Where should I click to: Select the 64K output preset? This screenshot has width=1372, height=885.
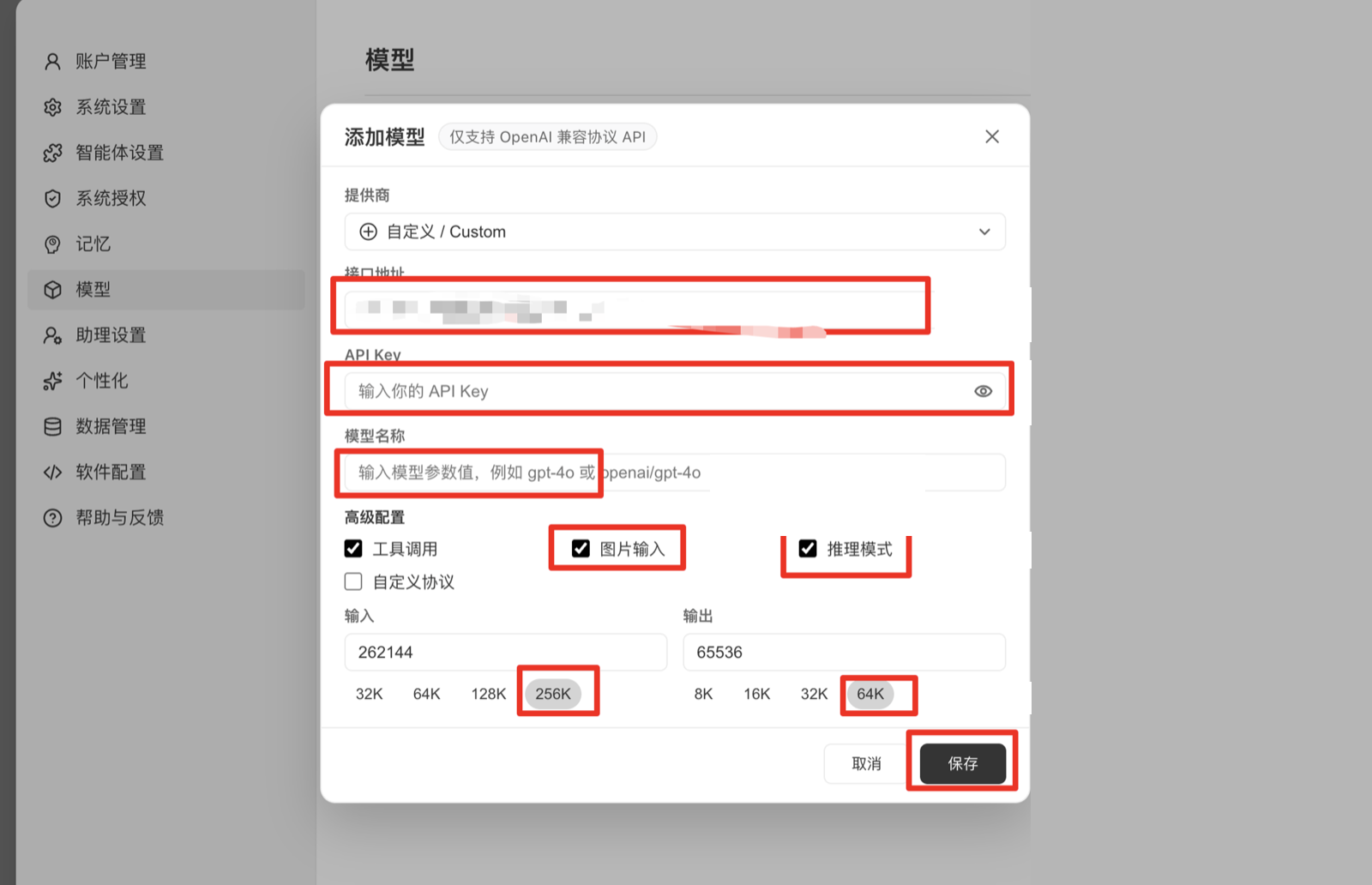pyautogui.click(x=870, y=694)
